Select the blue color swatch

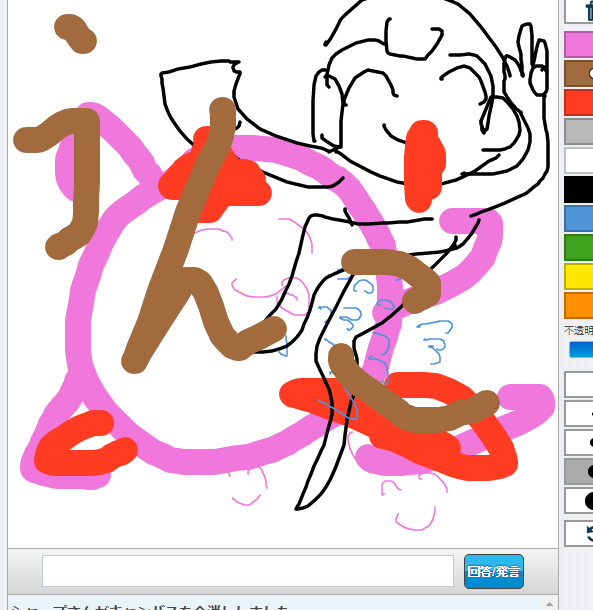coord(579,218)
